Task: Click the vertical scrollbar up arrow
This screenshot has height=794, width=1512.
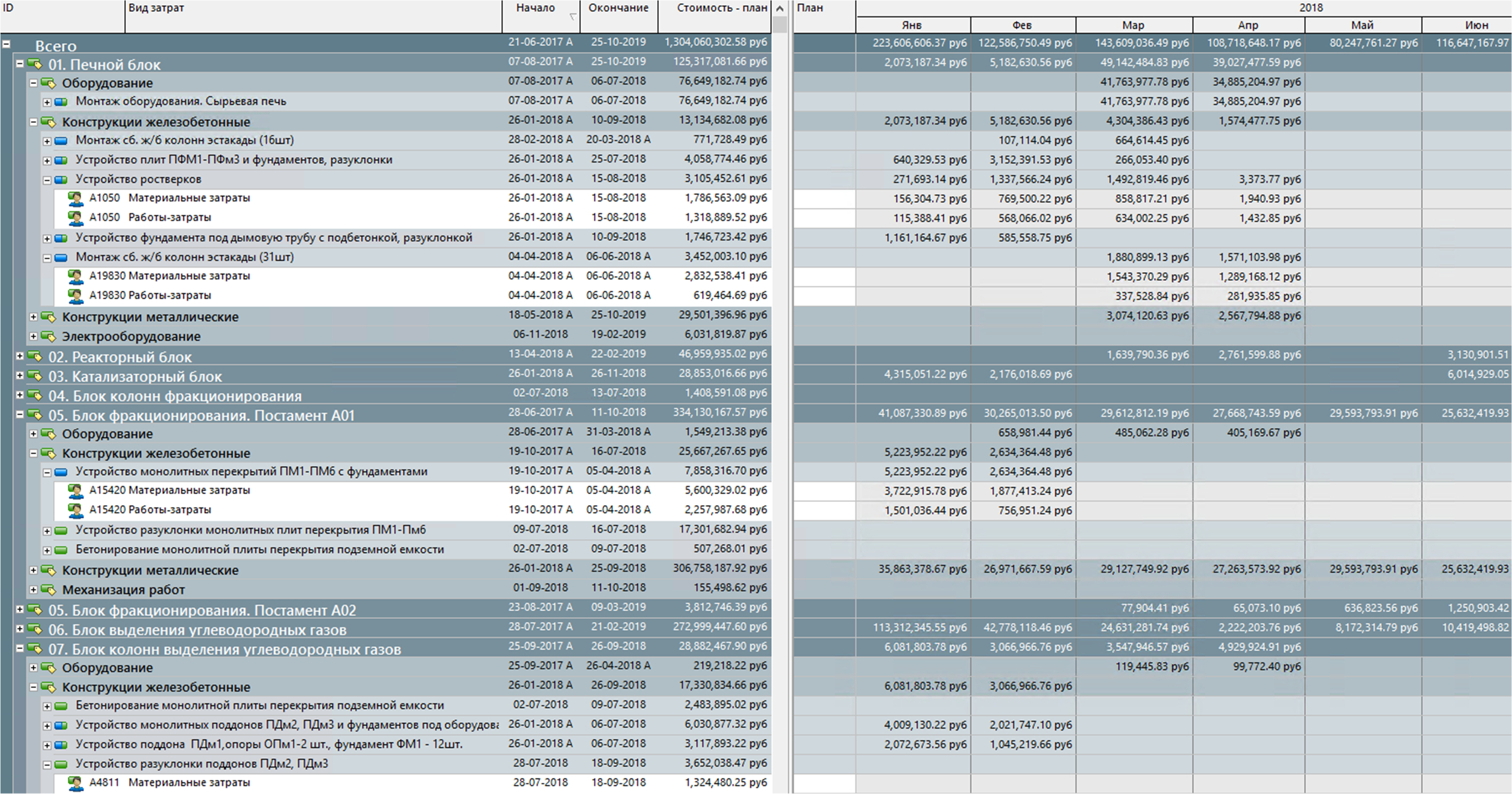Action: [779, 8]
